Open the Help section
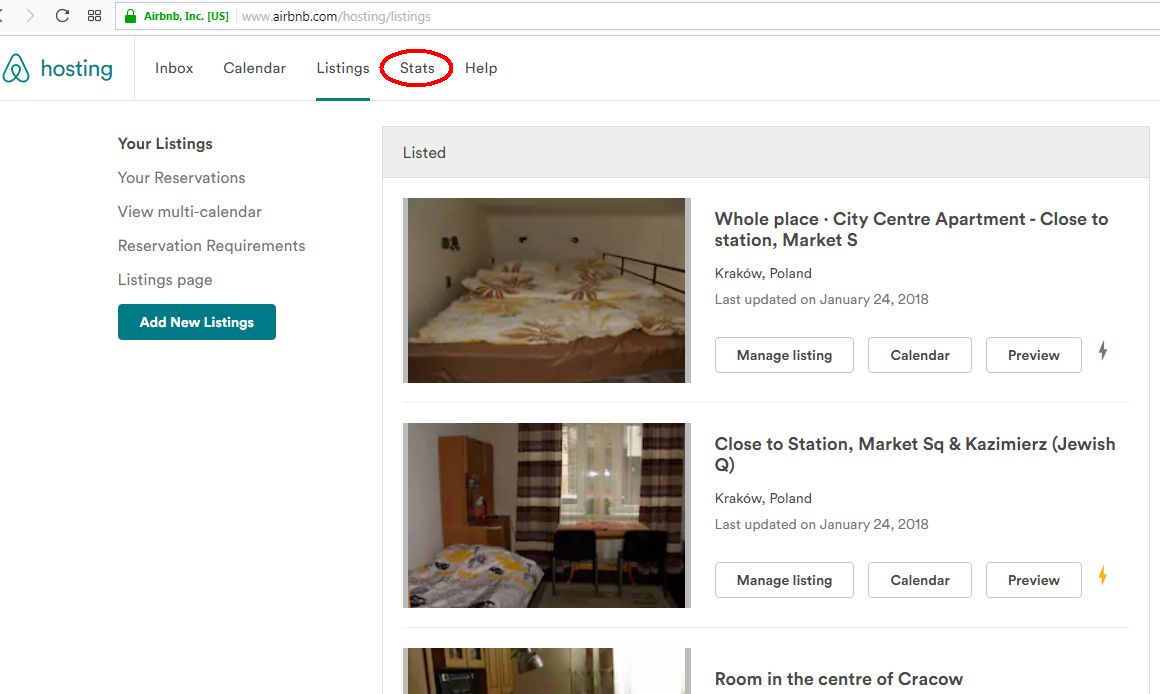 pos(481,68)
